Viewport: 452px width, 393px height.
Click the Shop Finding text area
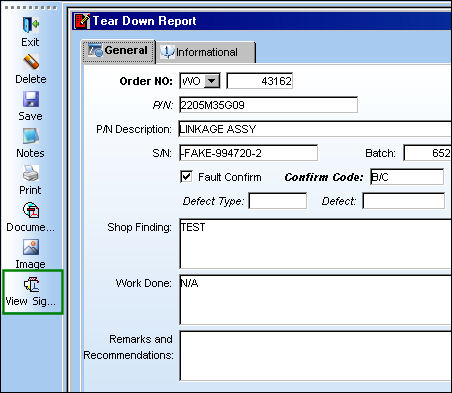click(x=316, y=244)
